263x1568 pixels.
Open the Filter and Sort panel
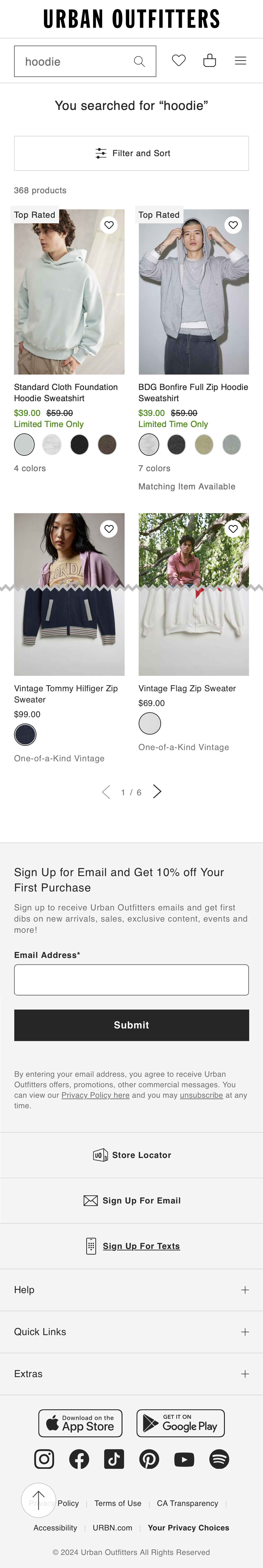click(131, 153)
